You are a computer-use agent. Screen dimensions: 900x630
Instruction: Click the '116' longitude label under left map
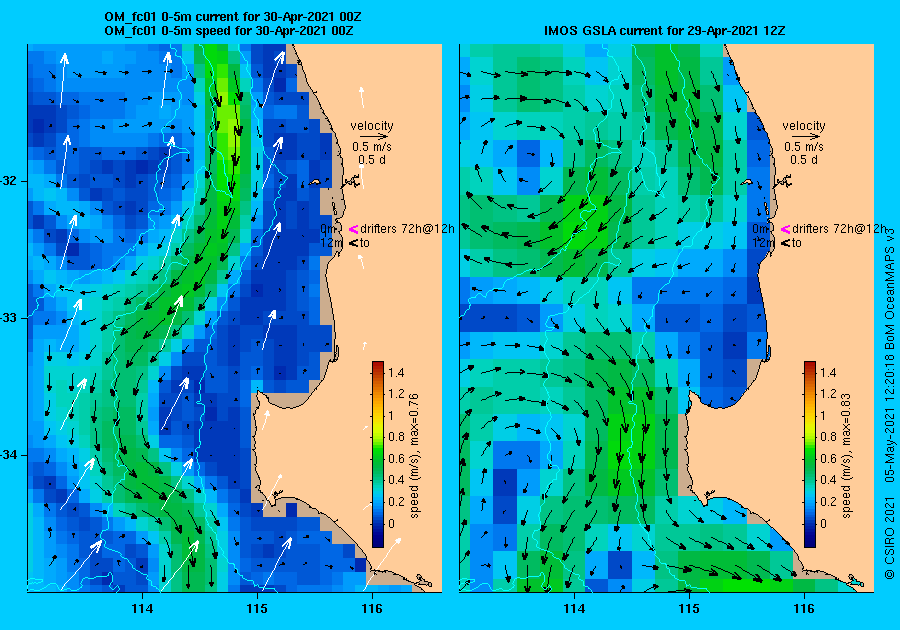coord(372,609)
